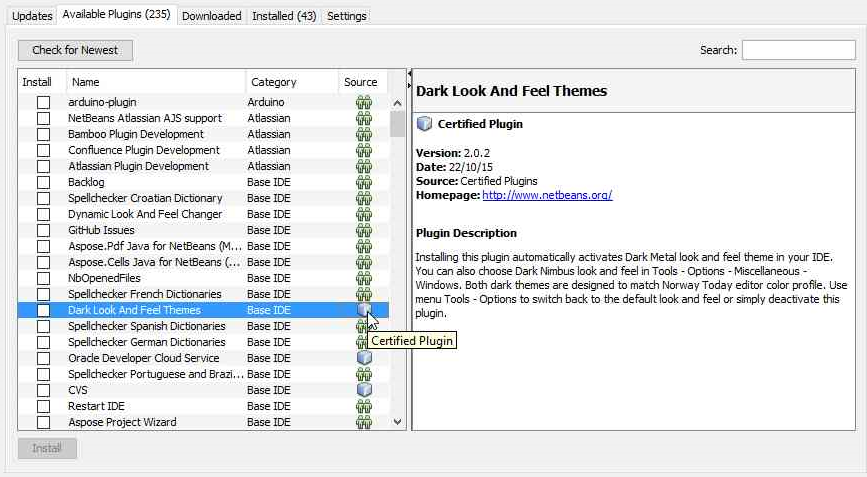Select the Confluence Plugin Development row
The image size is (867, 477).
(x=203, y=150)
